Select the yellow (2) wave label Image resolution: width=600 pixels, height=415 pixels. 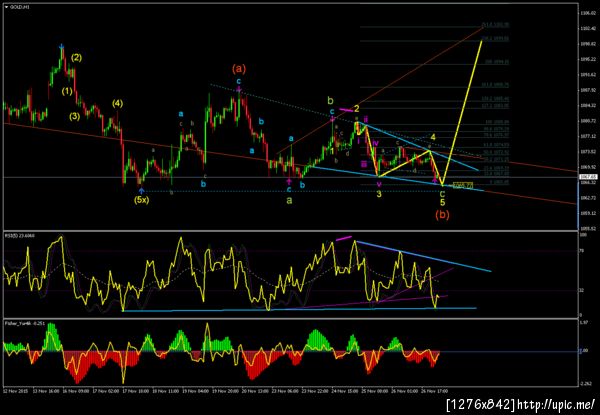pos(76,58)
